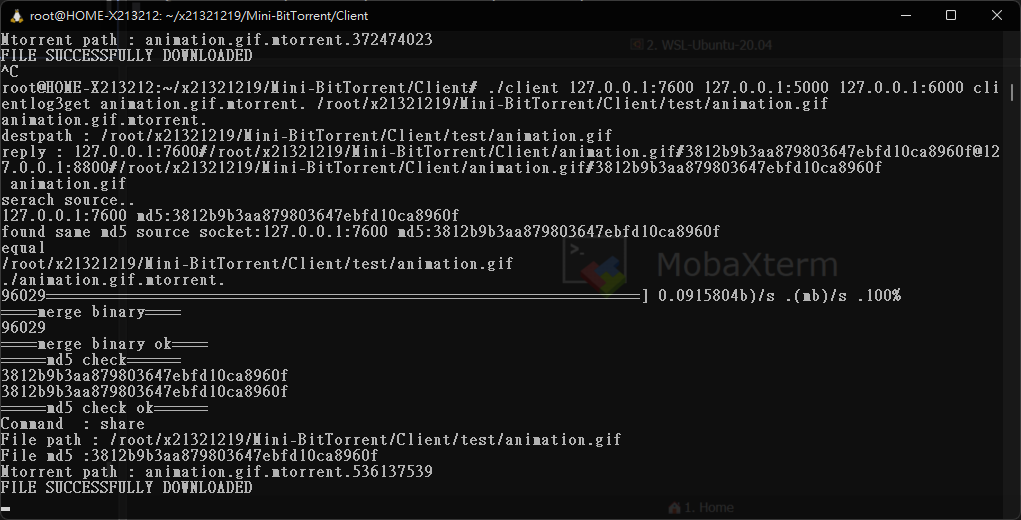Click the Tux penguin icon in title bar
The height and width of the screenshot is (520, 1021).
[17, 16]
